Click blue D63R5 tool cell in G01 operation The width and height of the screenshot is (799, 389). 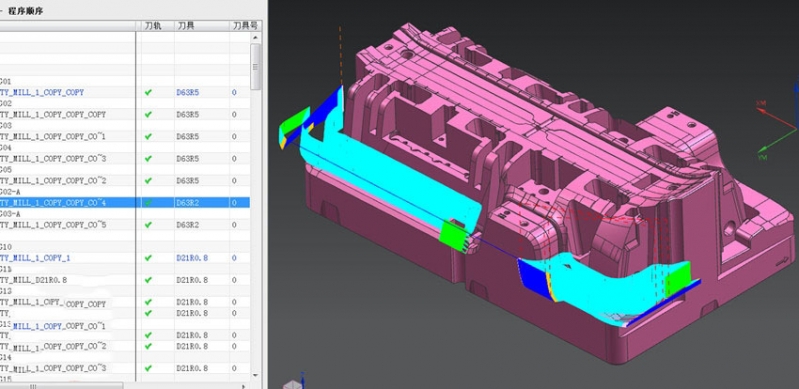pos(188,92)
